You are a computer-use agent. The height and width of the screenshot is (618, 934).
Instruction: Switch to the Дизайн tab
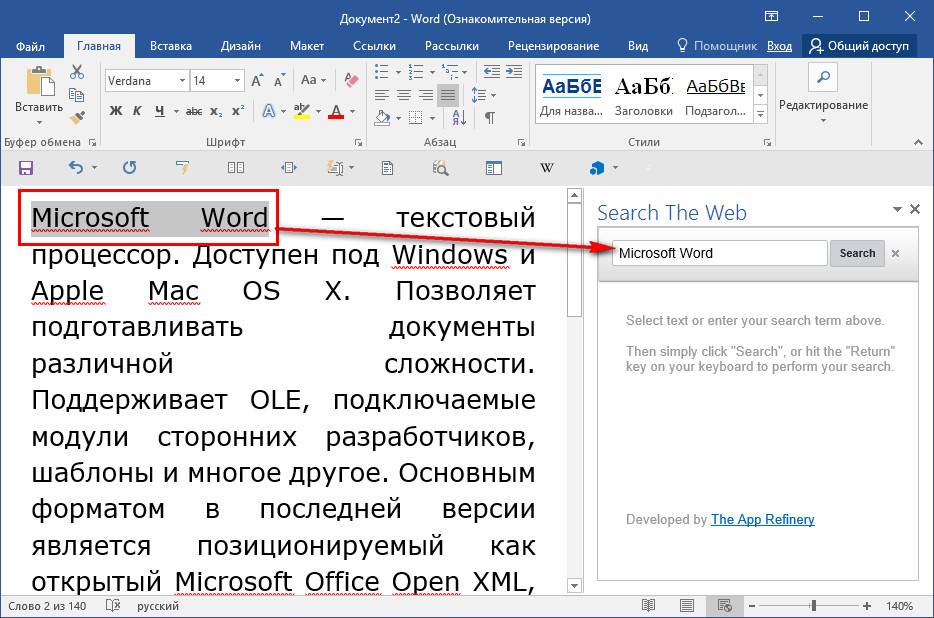pos(241,46)
